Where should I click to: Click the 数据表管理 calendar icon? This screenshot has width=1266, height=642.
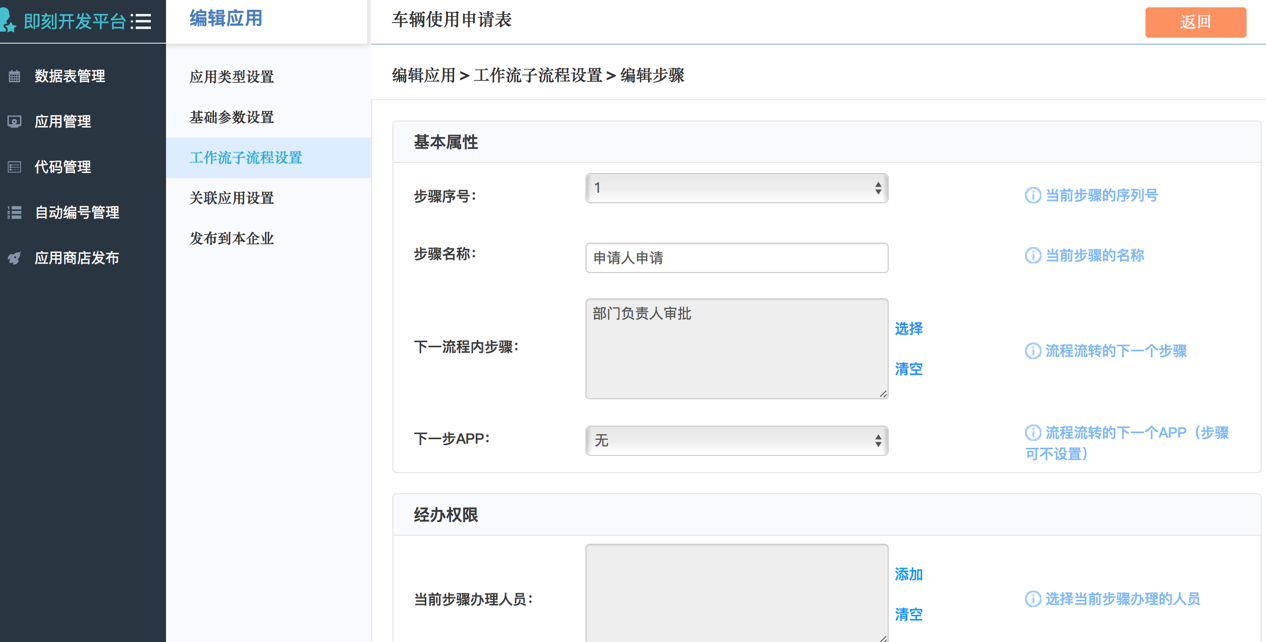(15, 76)
